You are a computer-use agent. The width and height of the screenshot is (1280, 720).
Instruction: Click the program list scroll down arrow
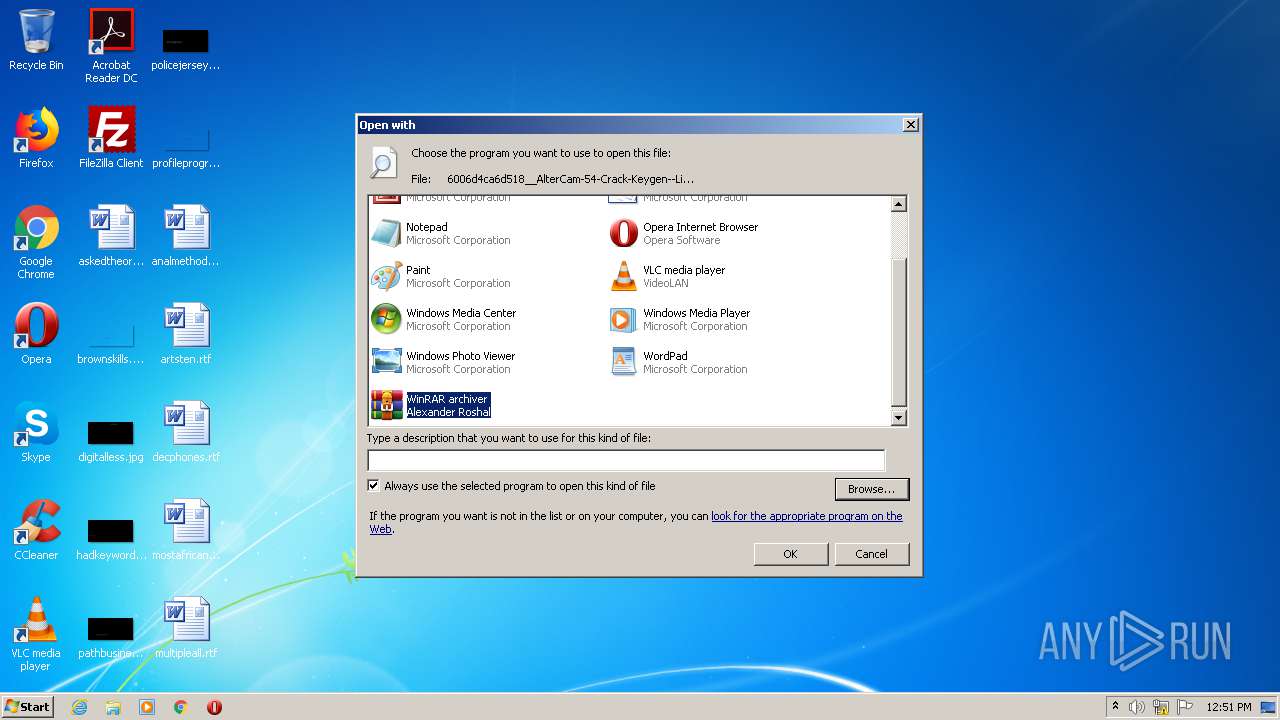(898, 418)
